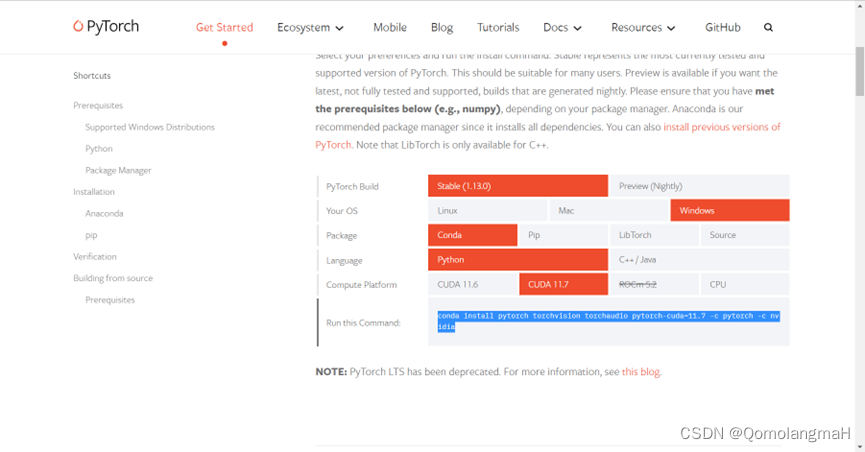Image resolution: width=865 pixels, height=452 pixels.
Task: Expand the Resources dropdown menu
Action: (643, 28)
